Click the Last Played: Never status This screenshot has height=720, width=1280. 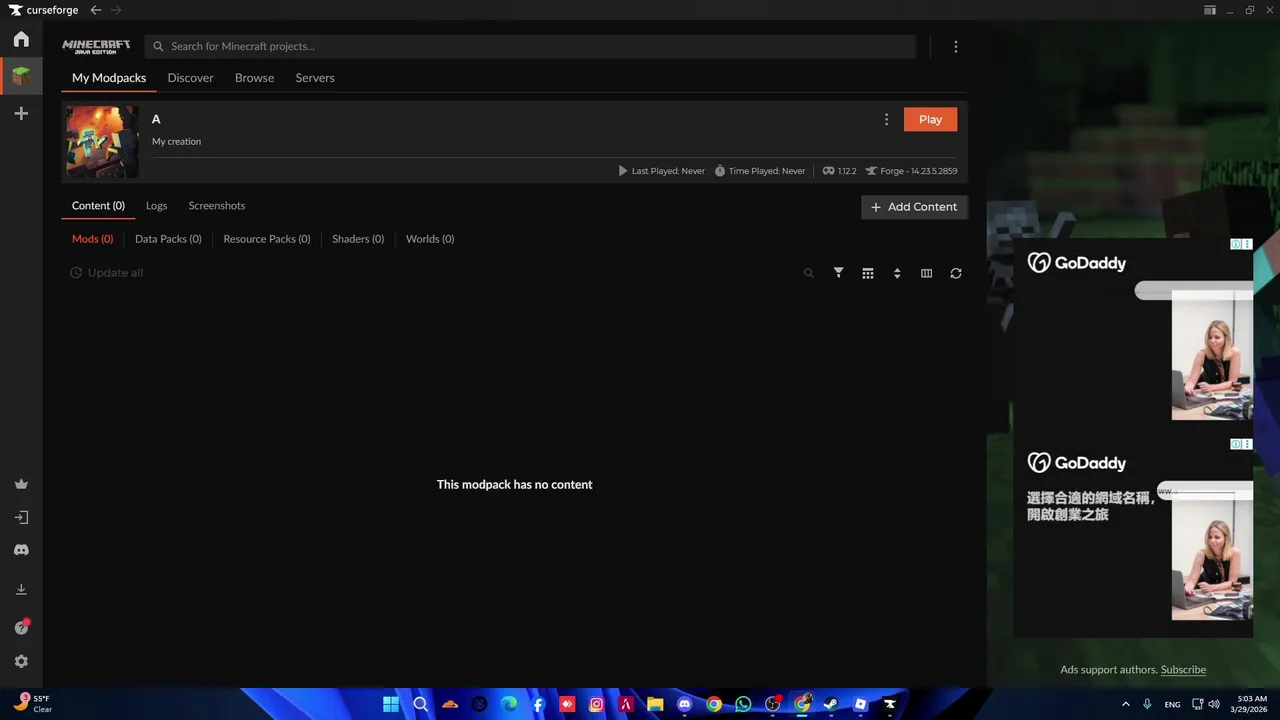(x=661, y=171)
